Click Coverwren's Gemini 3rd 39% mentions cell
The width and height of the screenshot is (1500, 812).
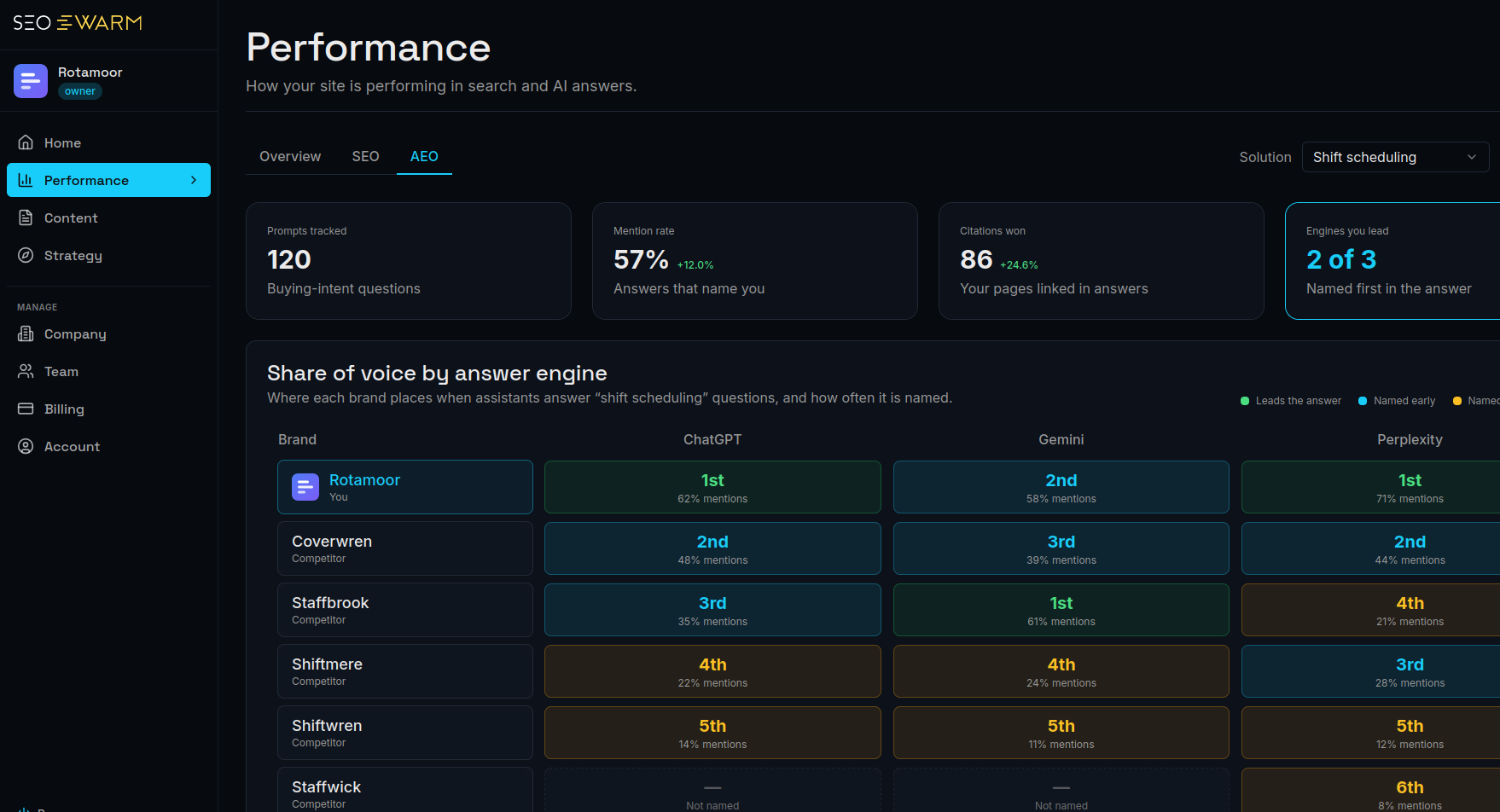point(1061,548)
